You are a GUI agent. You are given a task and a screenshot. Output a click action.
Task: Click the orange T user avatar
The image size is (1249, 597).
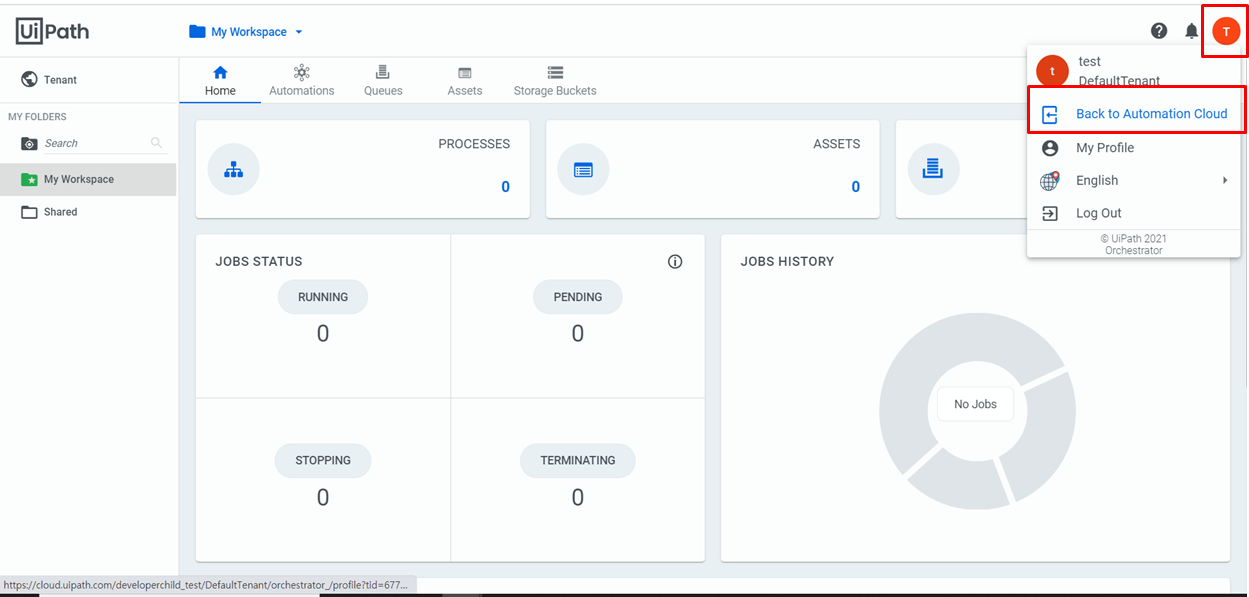click(x=1226, y=31)
